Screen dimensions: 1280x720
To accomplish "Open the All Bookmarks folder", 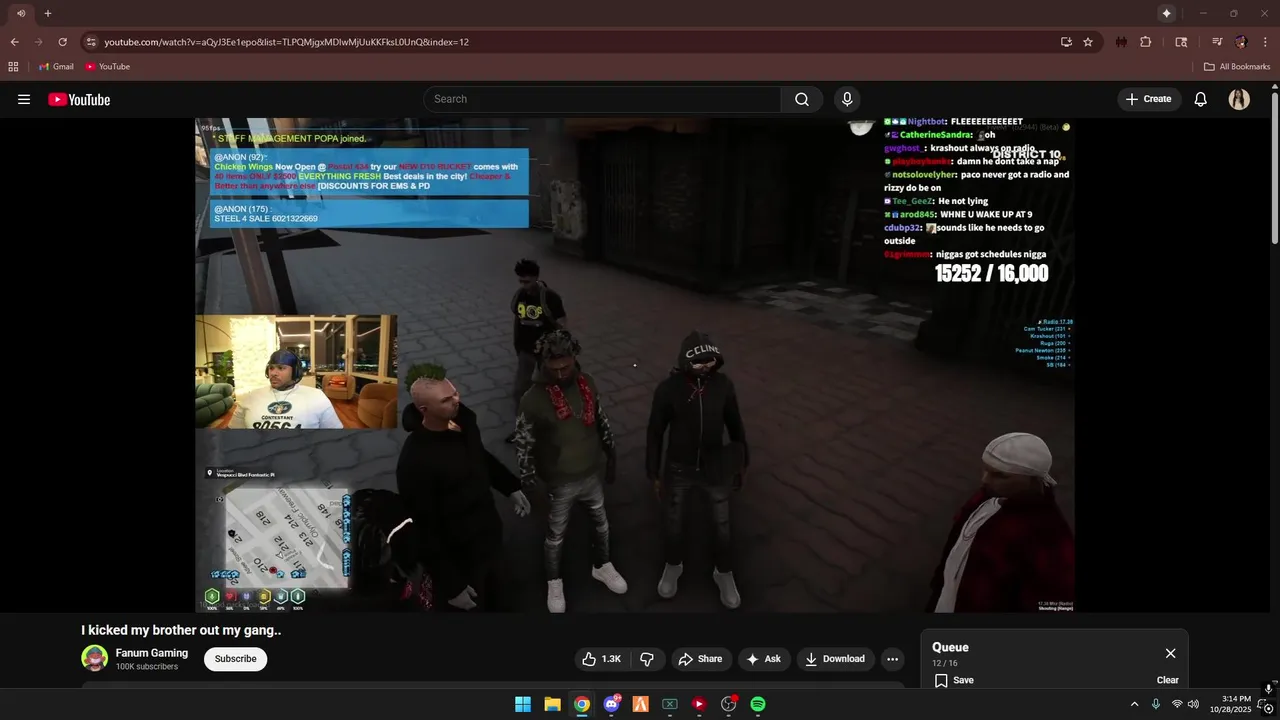I will (1237, 67).
